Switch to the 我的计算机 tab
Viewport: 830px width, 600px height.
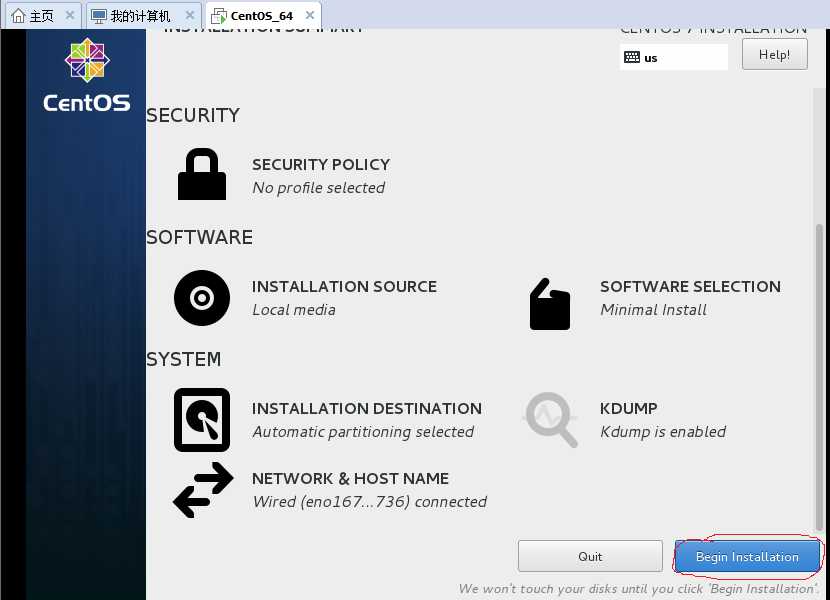pos(143,15)
